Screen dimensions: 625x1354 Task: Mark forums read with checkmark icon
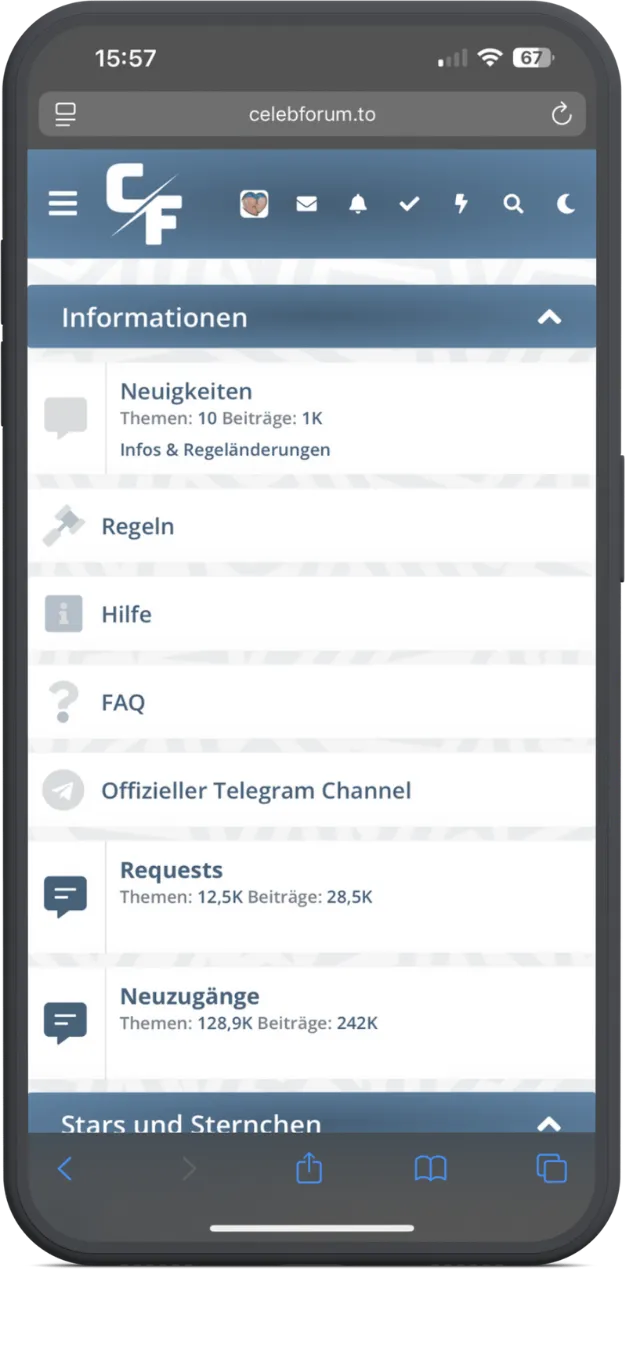coord(409,204)
